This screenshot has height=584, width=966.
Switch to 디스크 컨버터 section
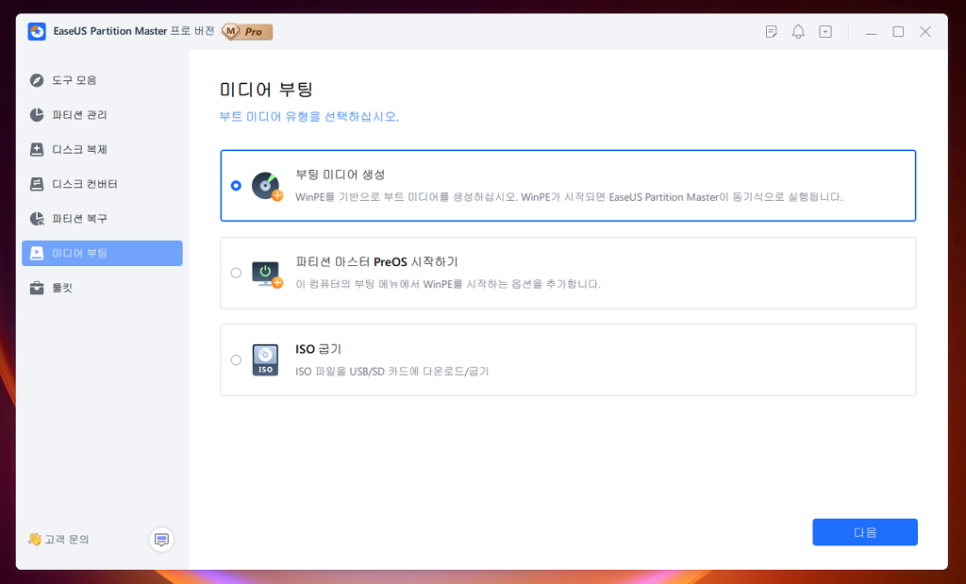(x=102, y=184)
